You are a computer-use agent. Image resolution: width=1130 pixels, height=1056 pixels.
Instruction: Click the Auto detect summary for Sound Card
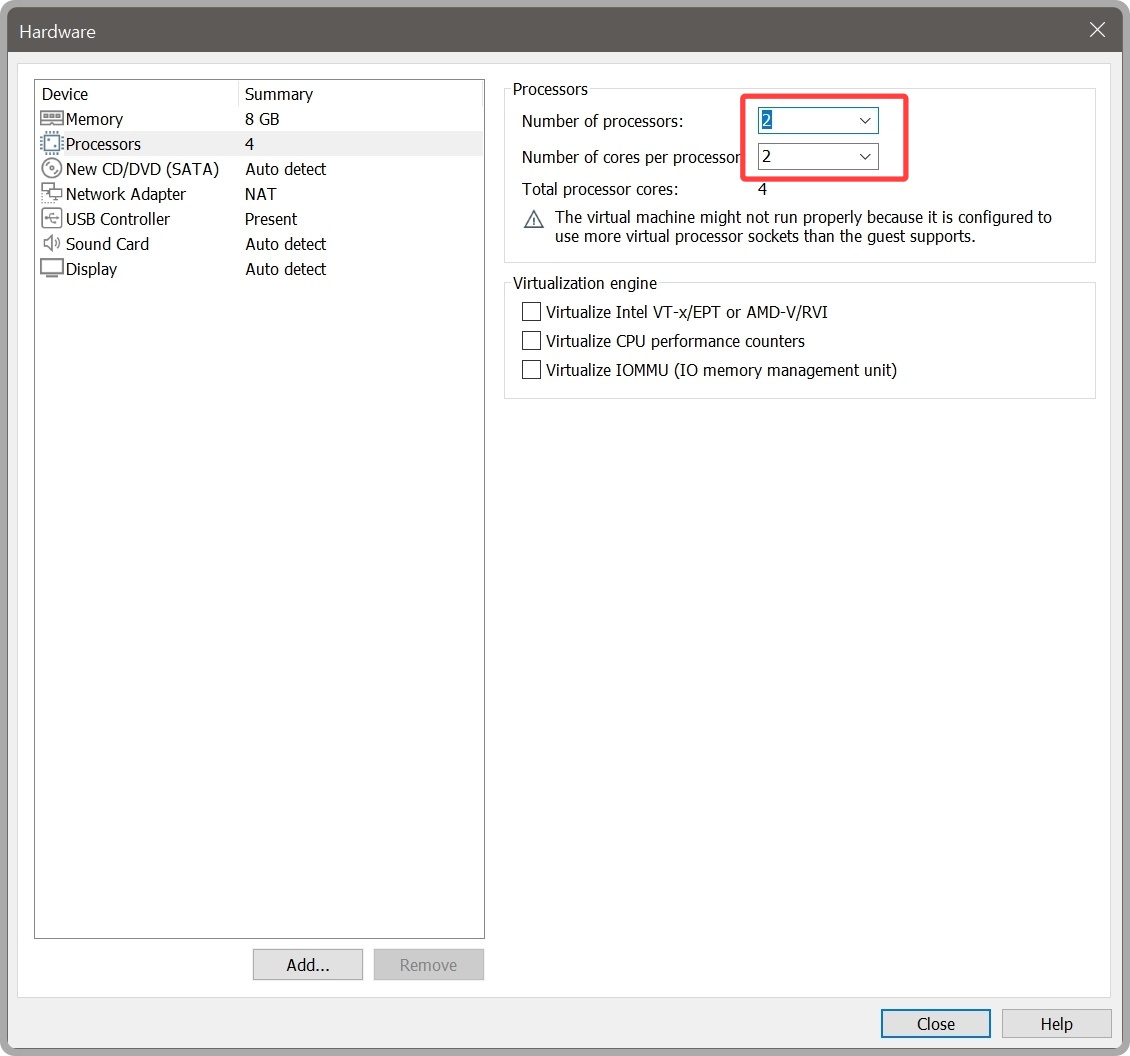point(285,244)
